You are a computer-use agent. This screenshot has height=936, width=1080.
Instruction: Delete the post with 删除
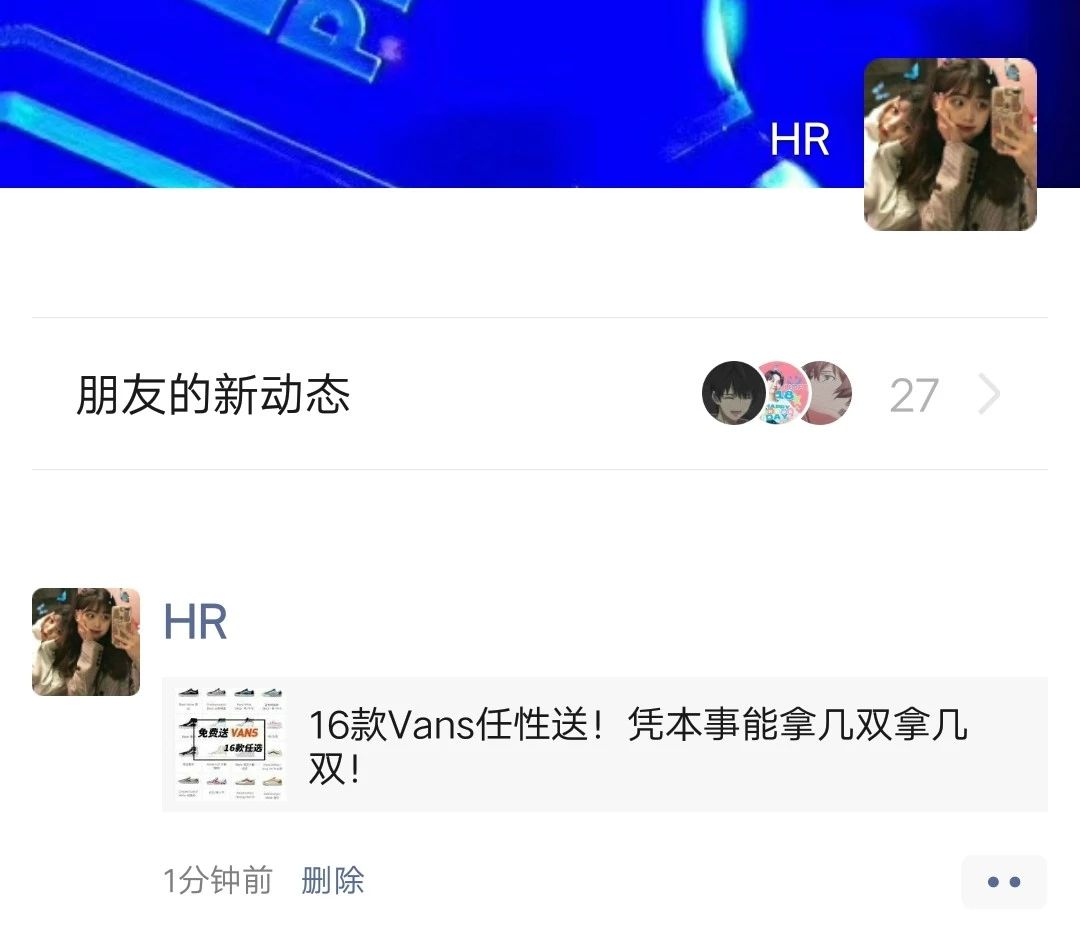333,880
